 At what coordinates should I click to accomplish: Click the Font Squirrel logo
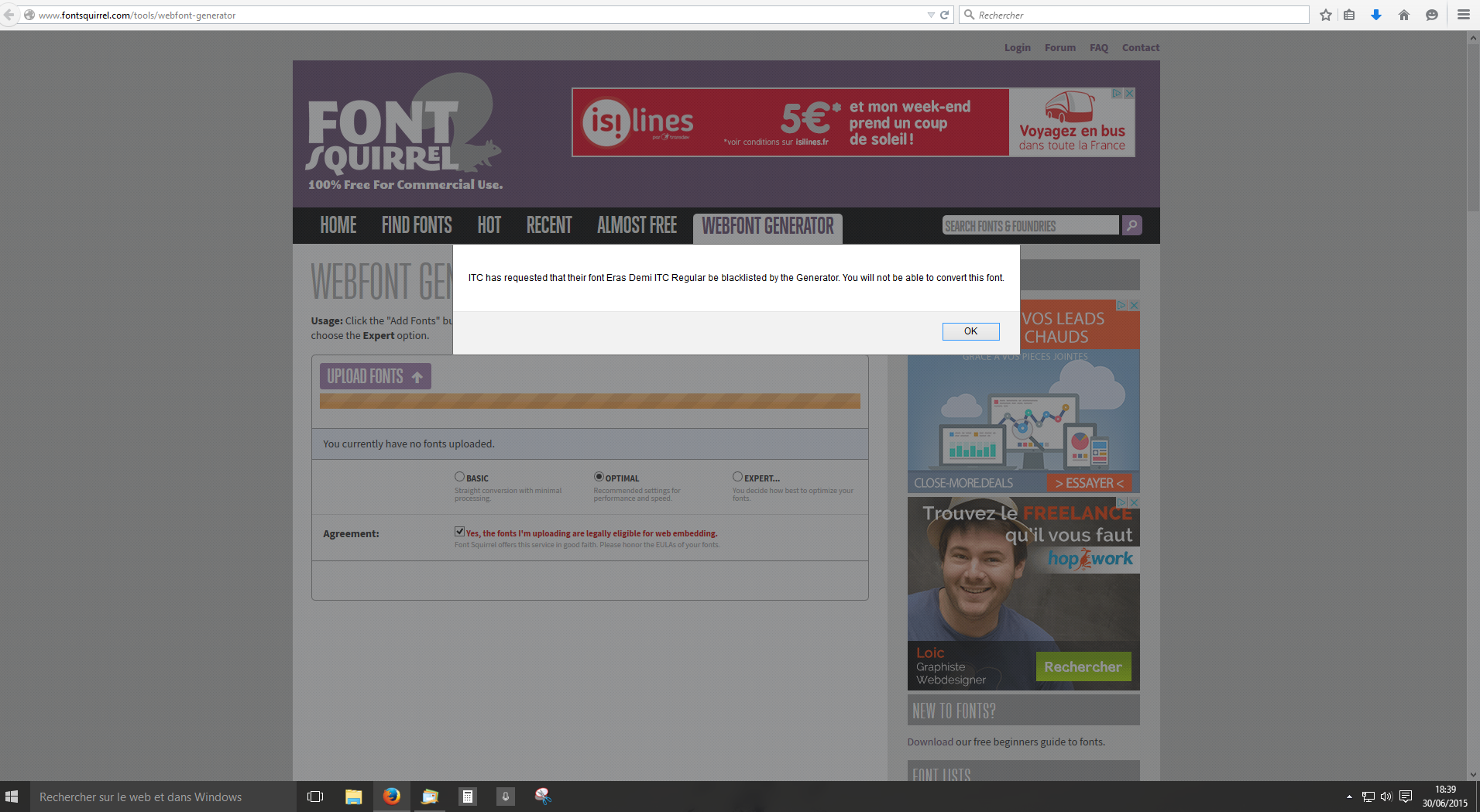click(x=405, y=132)
